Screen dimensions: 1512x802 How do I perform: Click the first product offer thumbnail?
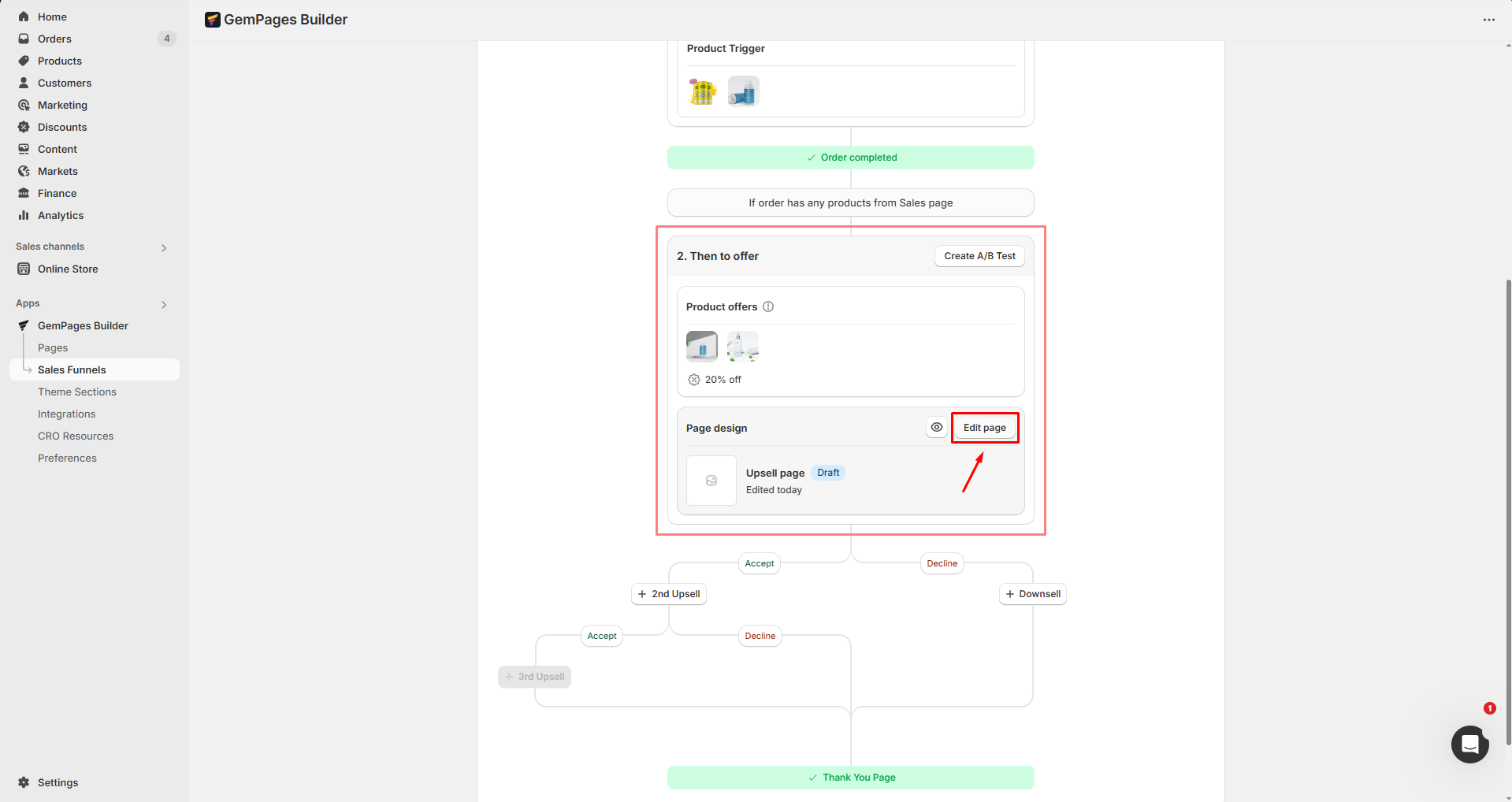[x=702, y=347]
